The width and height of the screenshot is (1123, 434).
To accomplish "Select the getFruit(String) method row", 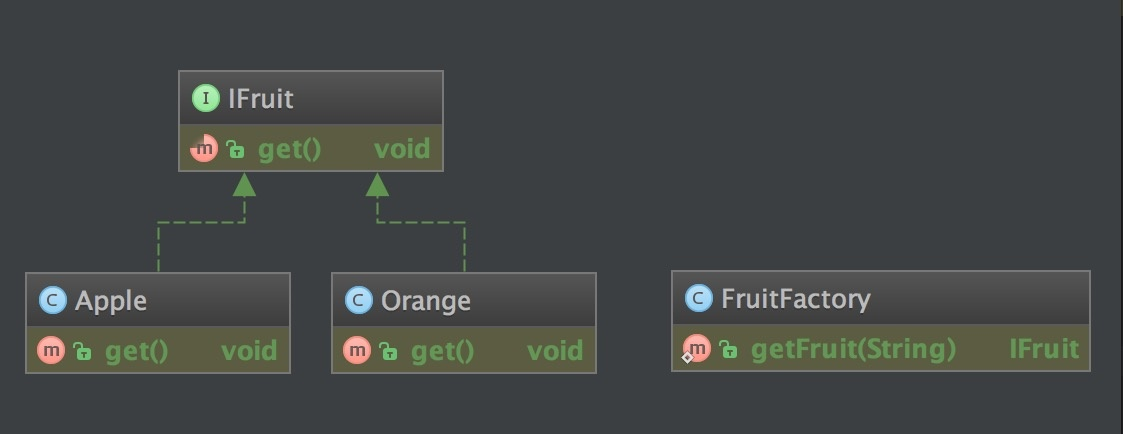I will [853, 349].
